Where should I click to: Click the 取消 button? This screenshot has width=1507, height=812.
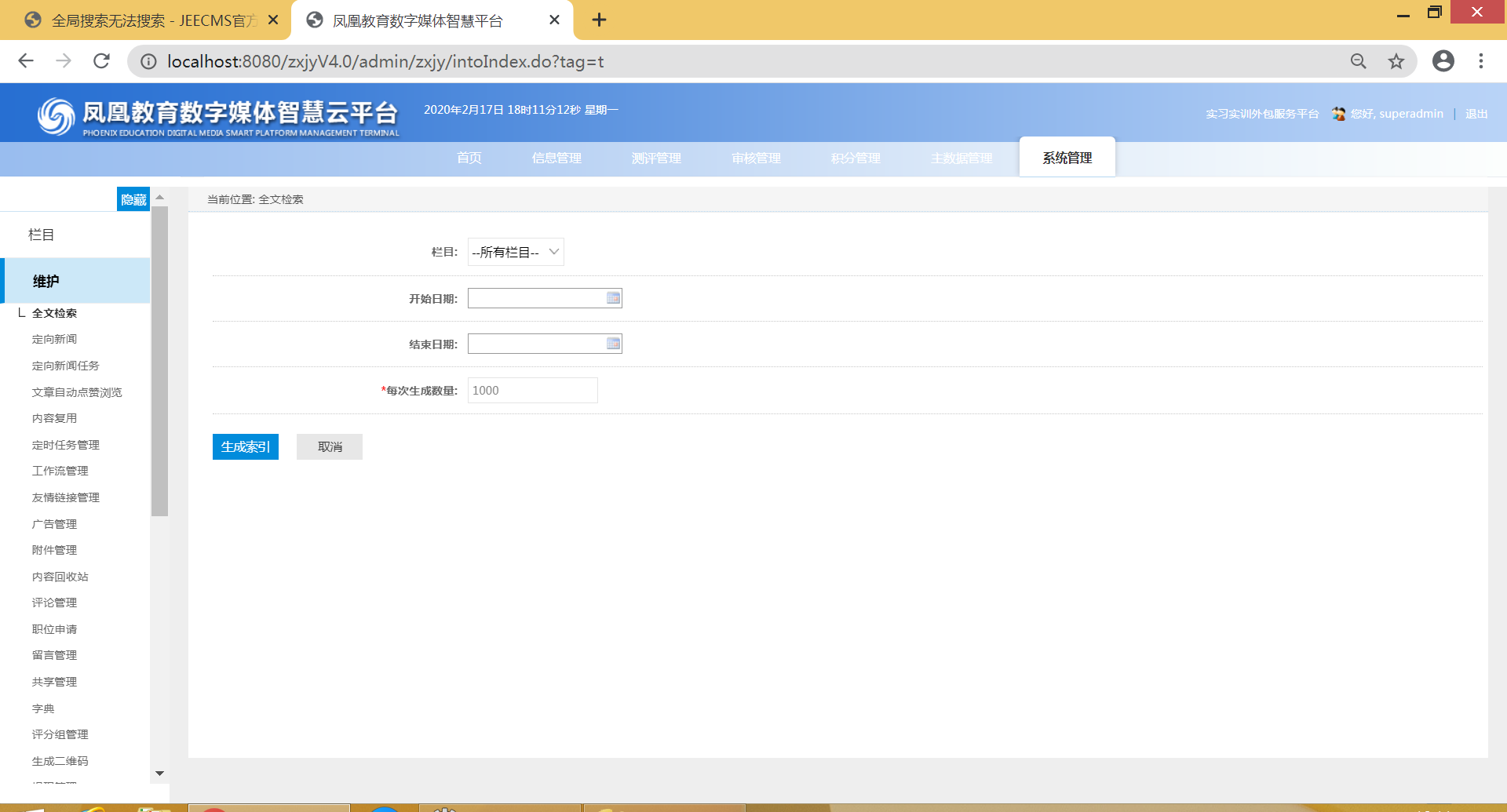pyautogui.click(x=330, y=446)
